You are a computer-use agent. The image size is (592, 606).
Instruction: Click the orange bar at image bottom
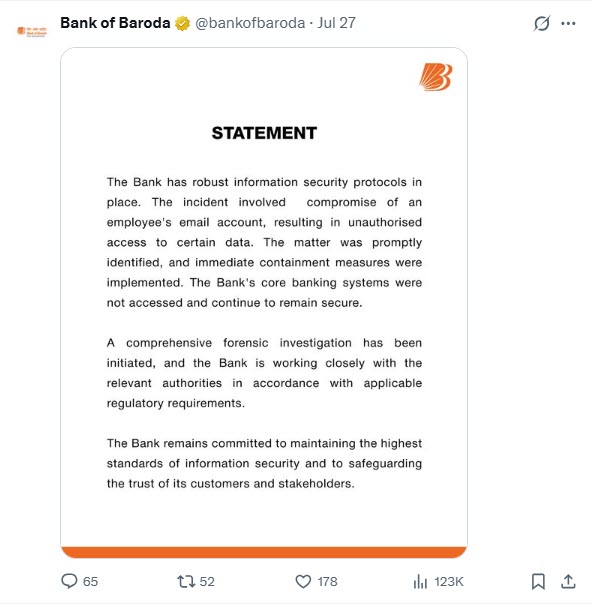point(264,552)
